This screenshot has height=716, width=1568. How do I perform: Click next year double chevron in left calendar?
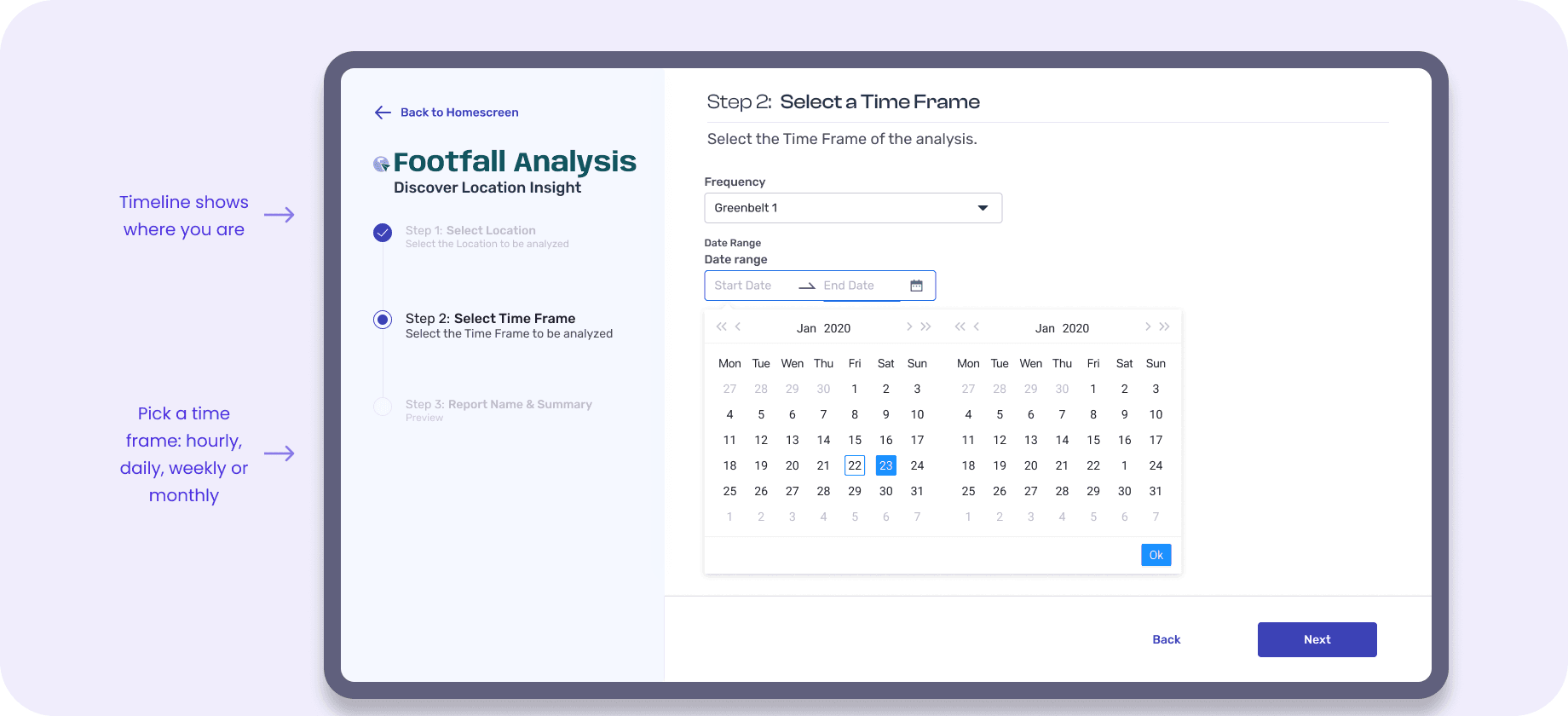pyautogui.click(x=926, y=326)
